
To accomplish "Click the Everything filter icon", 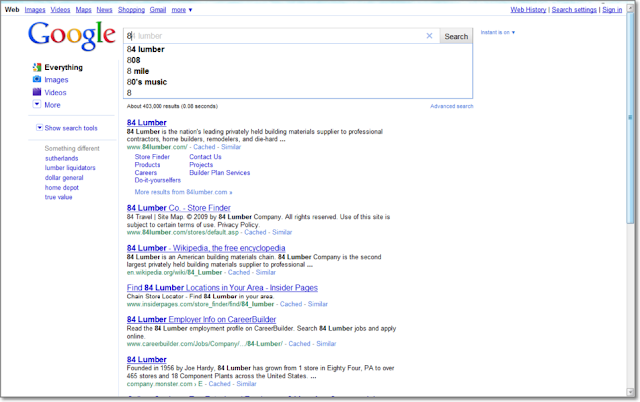I will click(37, 67).
